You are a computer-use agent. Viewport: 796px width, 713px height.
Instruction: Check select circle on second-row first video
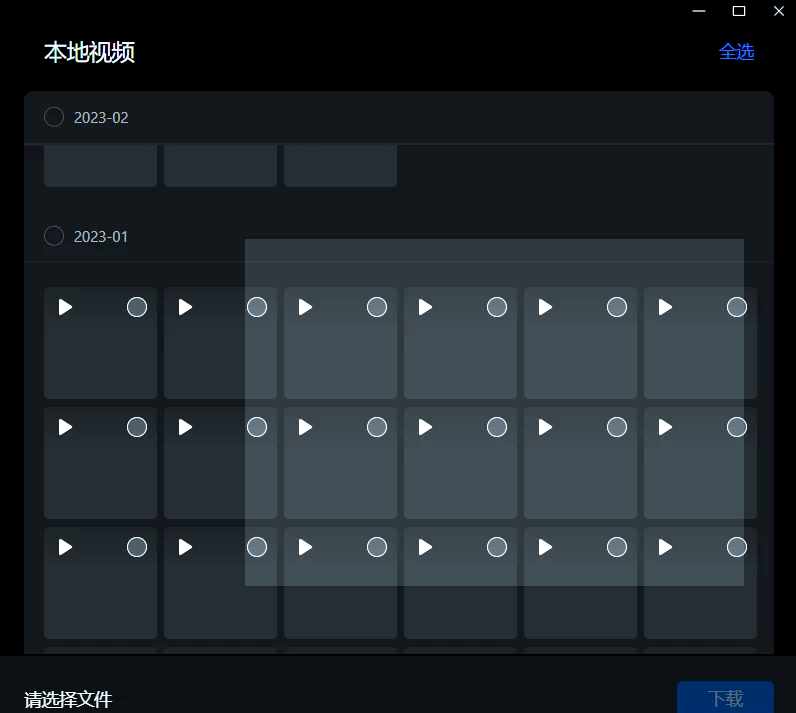point(137,427)
